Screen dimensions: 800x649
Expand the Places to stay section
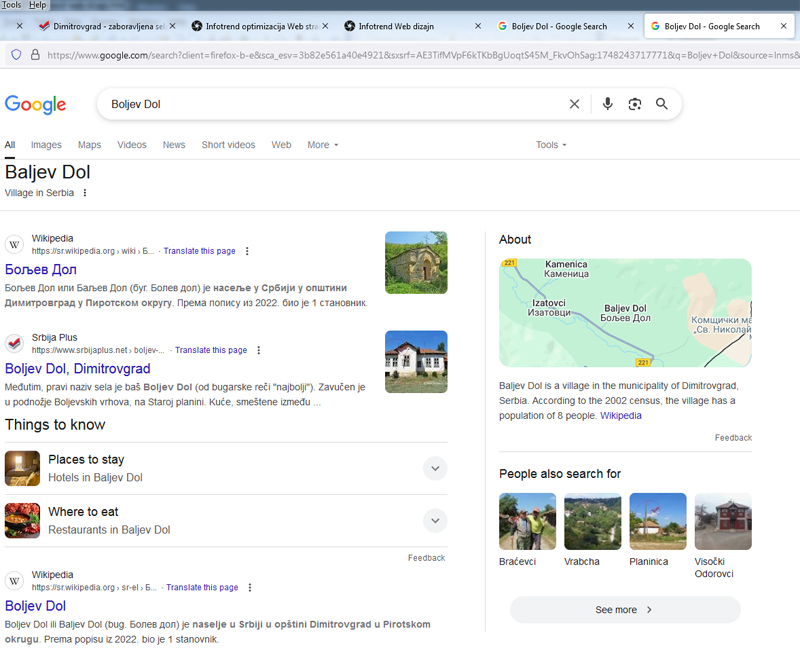point(435,468)
